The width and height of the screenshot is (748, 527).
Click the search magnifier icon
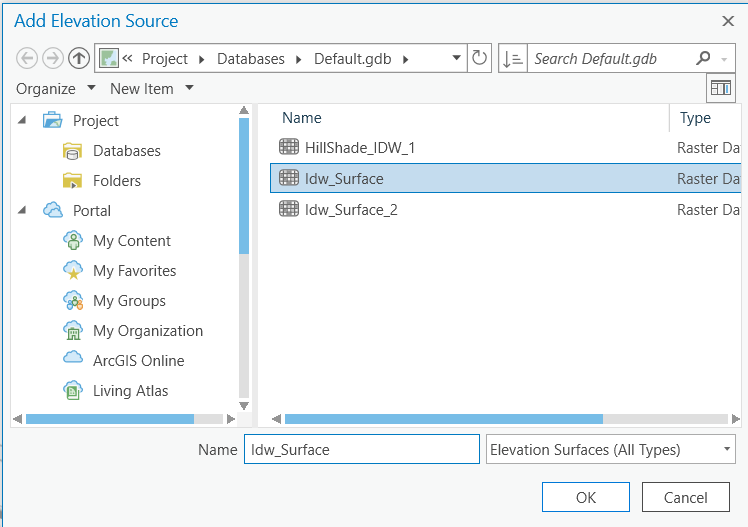(703, 58)
